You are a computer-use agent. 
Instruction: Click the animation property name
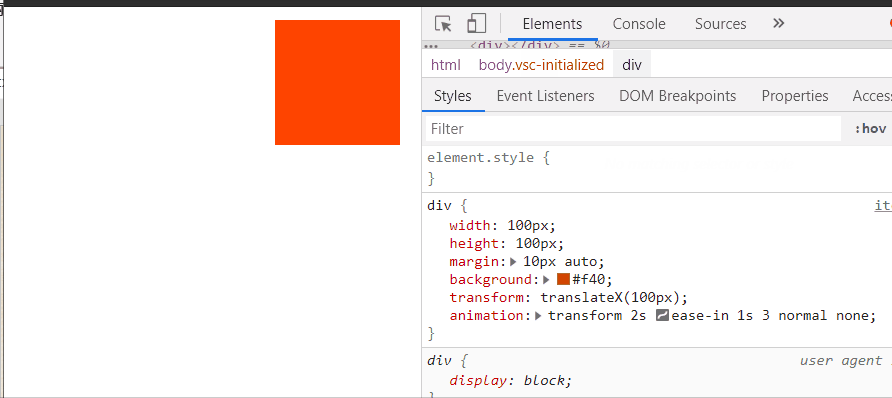click(x=485, y=316)
